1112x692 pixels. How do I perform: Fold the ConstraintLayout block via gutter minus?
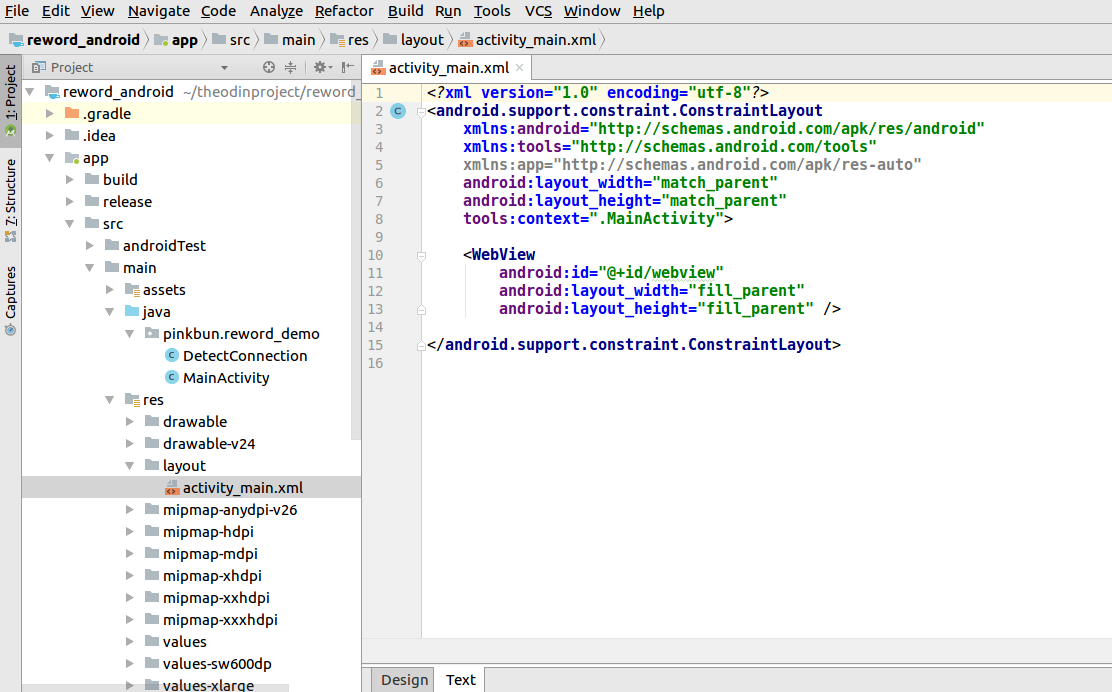(x=420, y=111)
